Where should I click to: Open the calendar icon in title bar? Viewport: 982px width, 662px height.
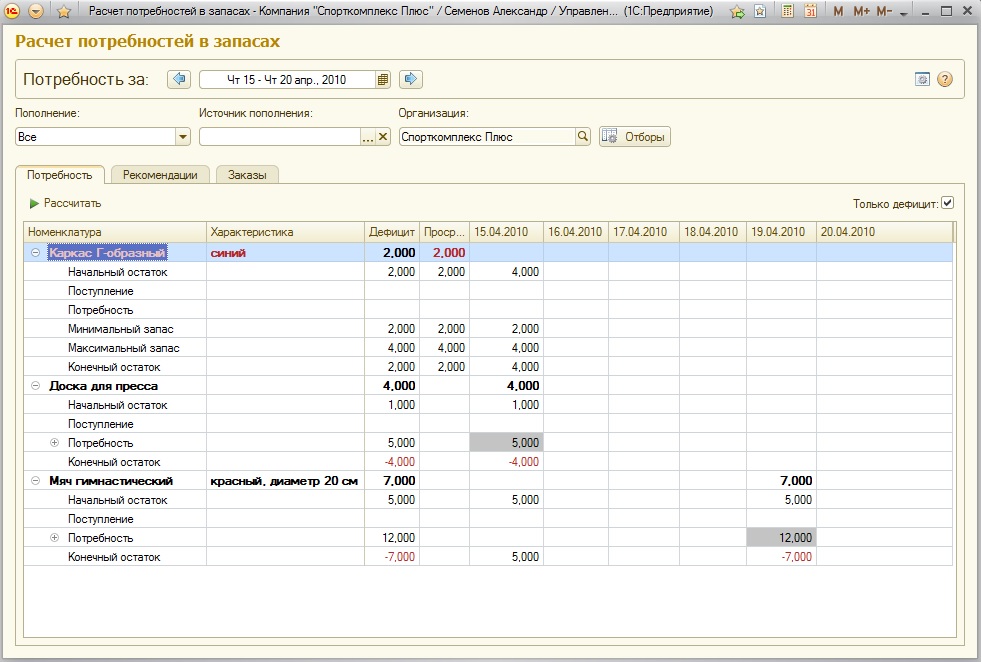pos(810,12)
